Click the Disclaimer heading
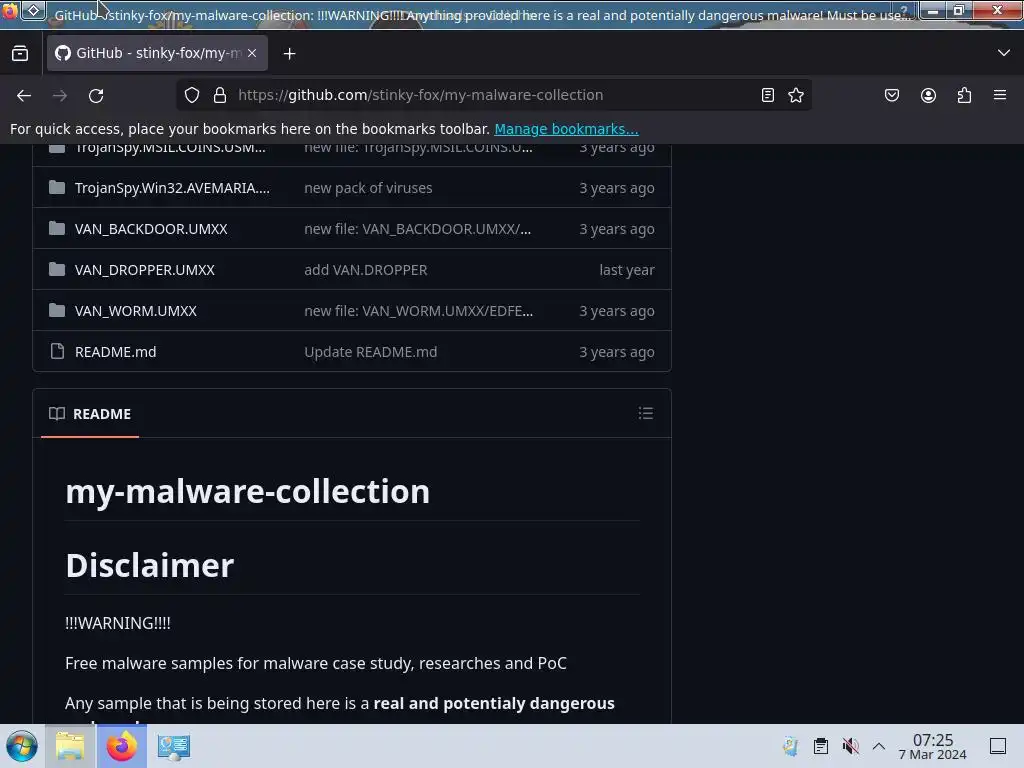The height and width of the screenshot is (768, 1024). click(150, 566)
